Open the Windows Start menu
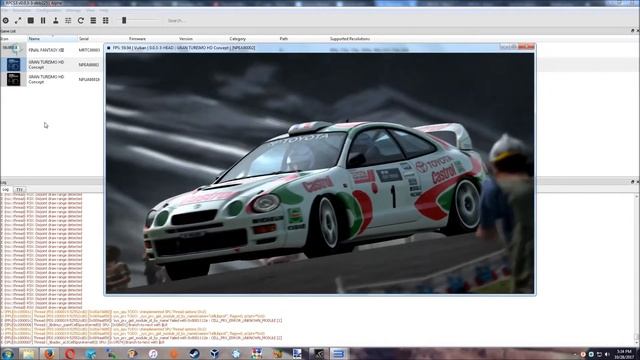Image resolution: width=640 pixels, height=360 pixels. (x=7, y=354)
